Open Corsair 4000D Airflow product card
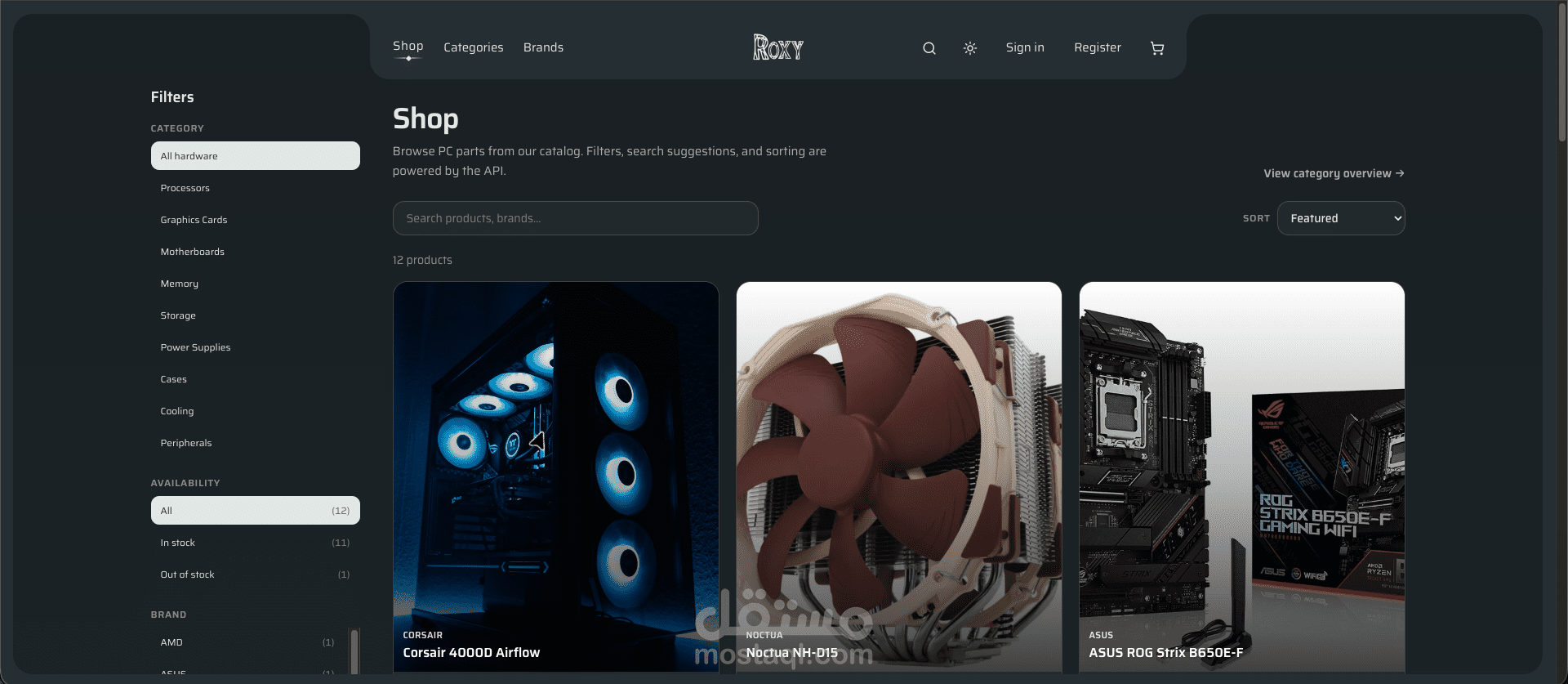This screenshot has width=1568, height=684. [555, 476]
